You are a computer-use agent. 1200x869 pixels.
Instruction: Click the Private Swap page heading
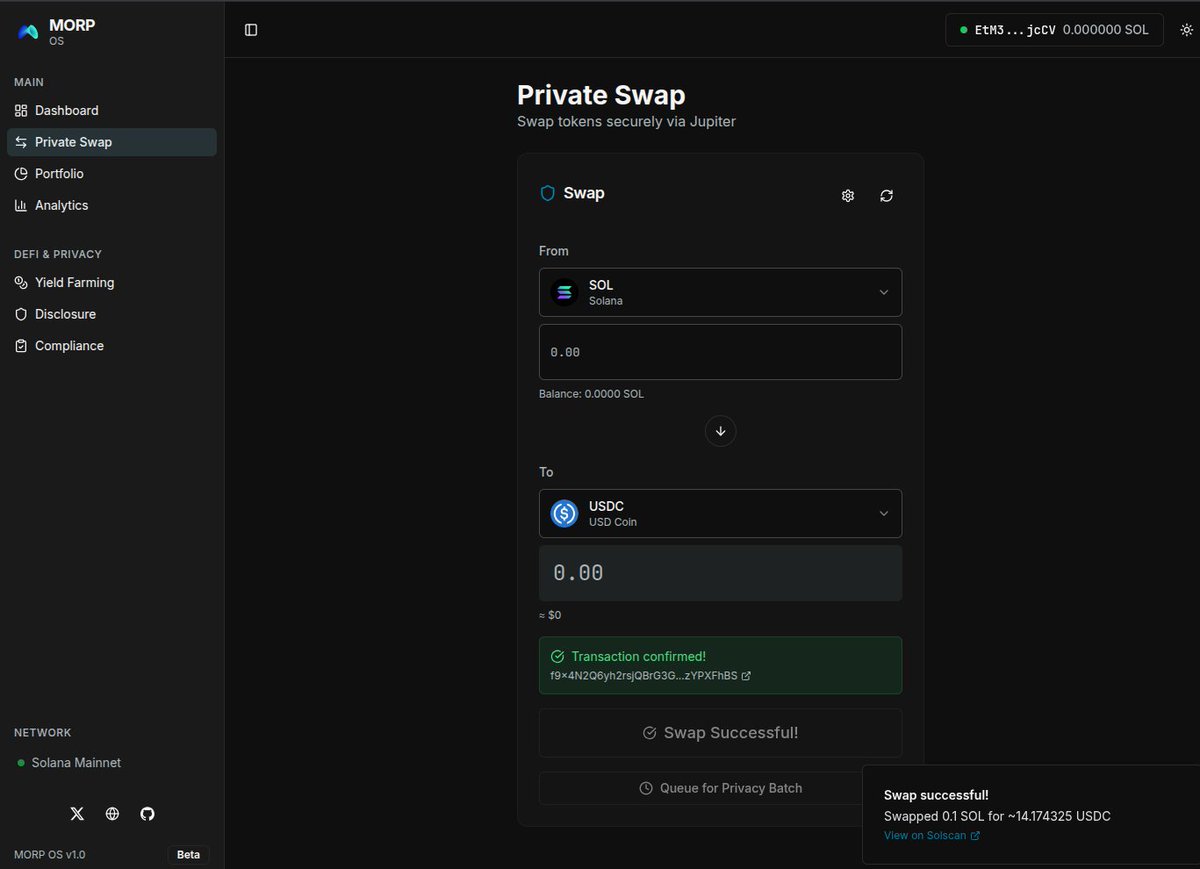[601, 95]
